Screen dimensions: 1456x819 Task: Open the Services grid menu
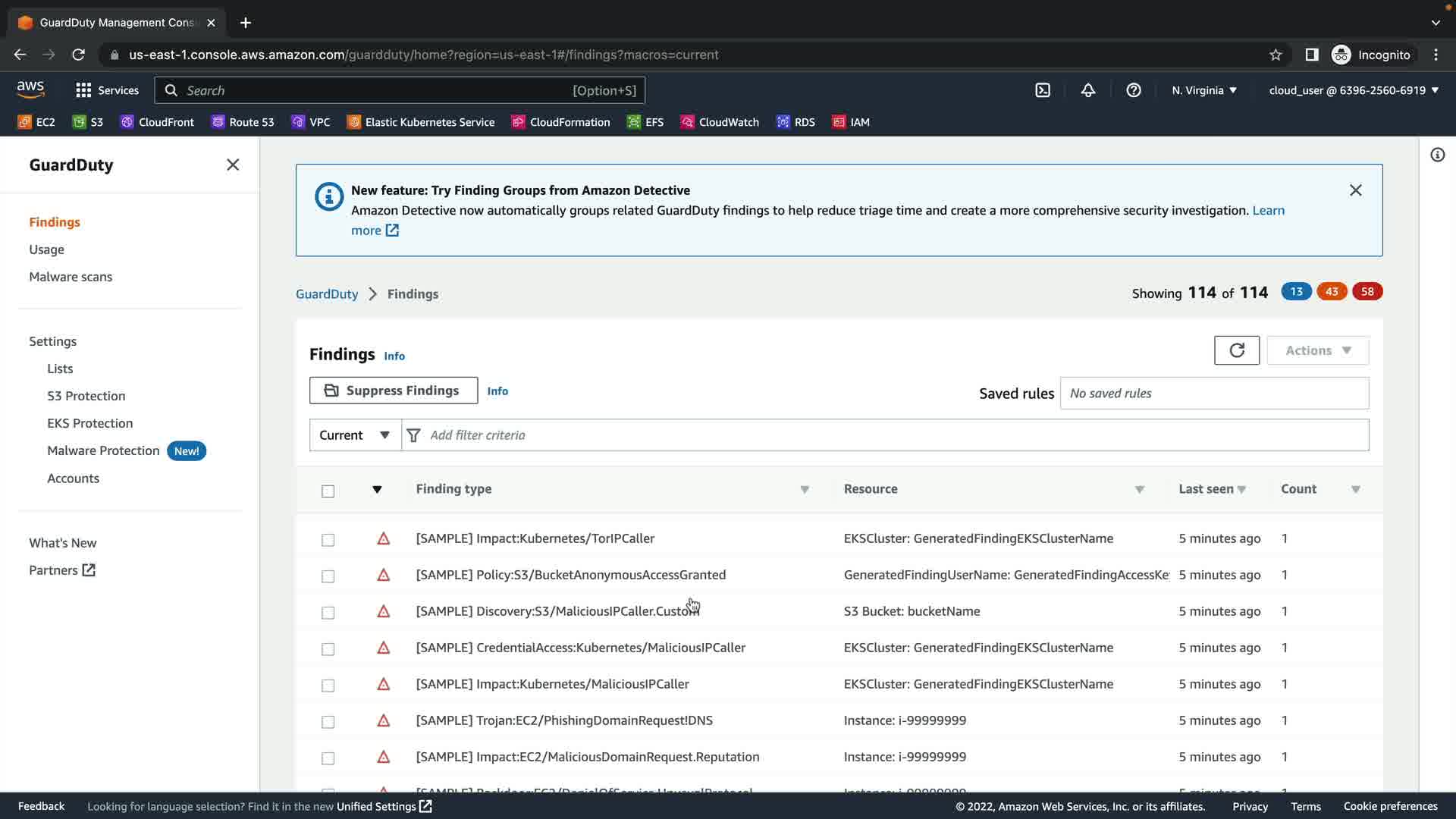pos(107,90)
